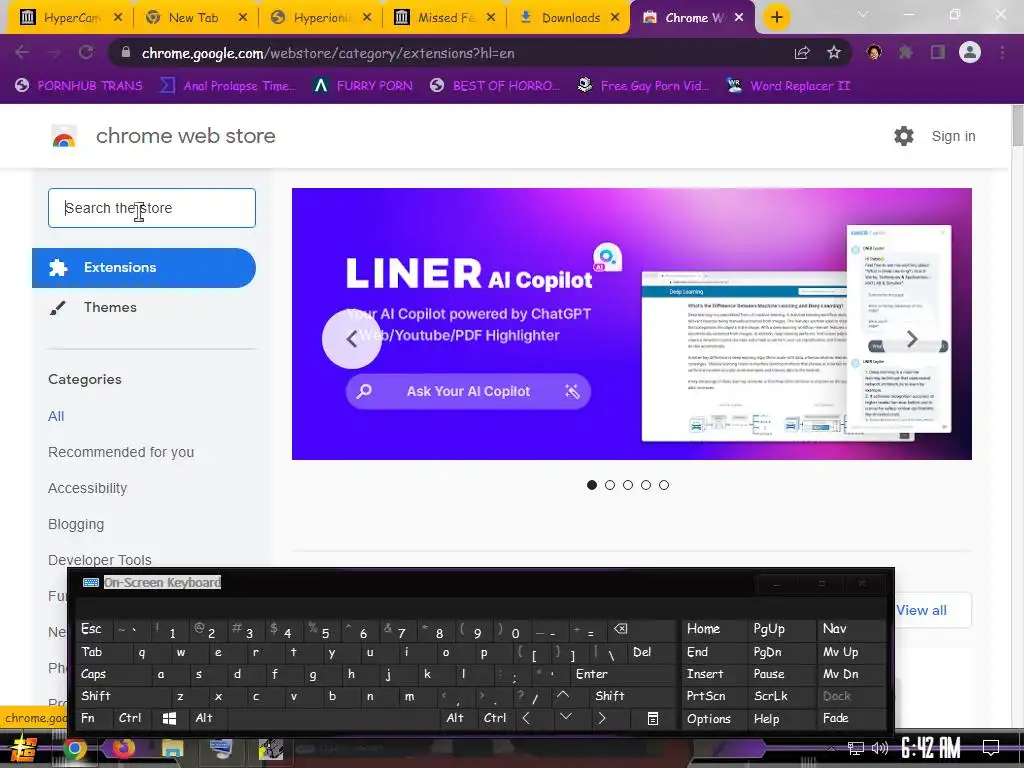Toggle the browser side panel icon
The image size is (1024, 768).
point(938,52)
